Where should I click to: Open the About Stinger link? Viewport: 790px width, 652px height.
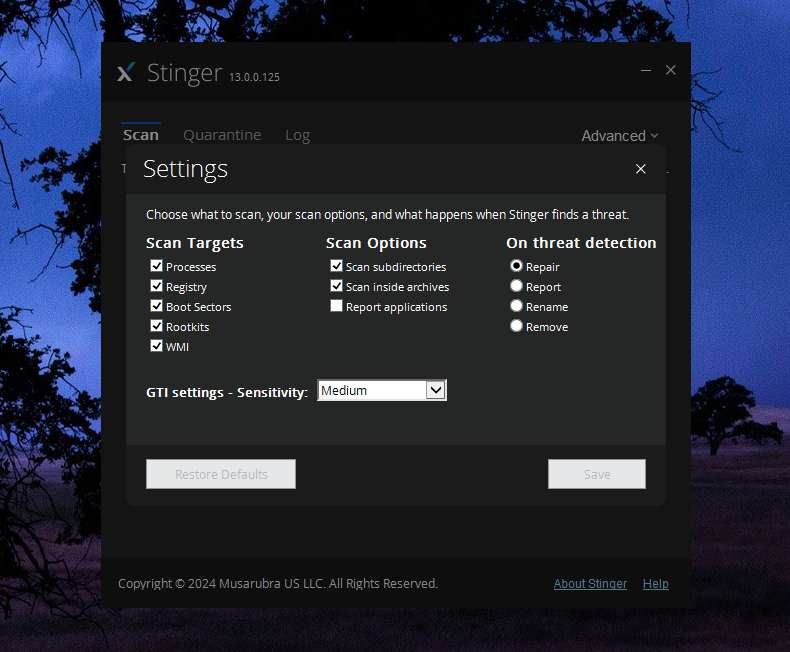coord(590,583)
